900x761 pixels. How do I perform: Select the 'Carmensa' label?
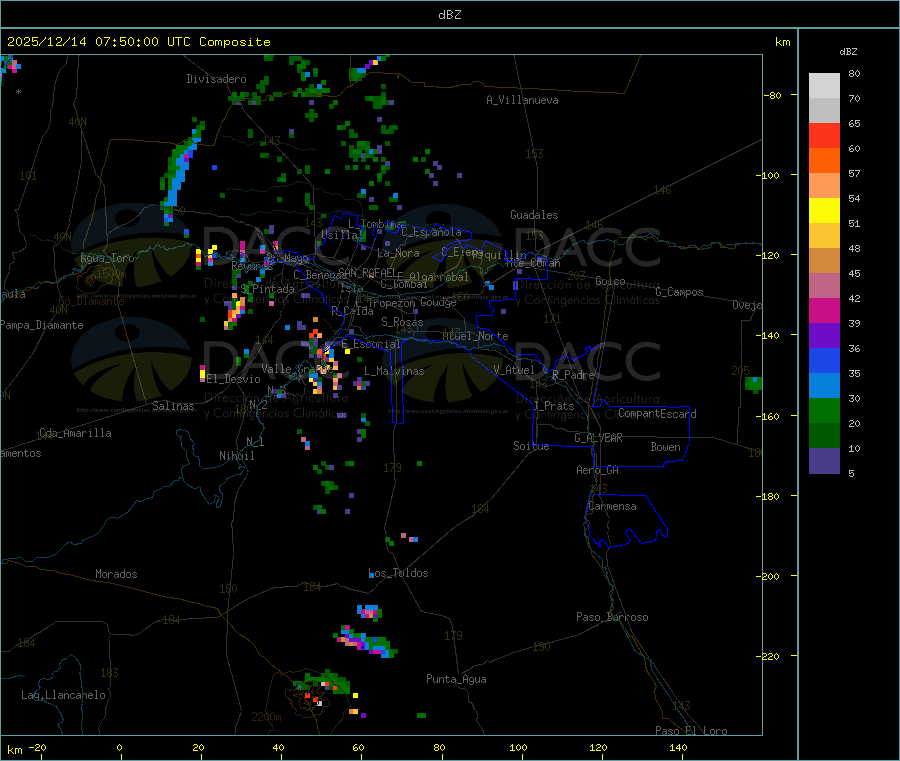pos(612,506)
